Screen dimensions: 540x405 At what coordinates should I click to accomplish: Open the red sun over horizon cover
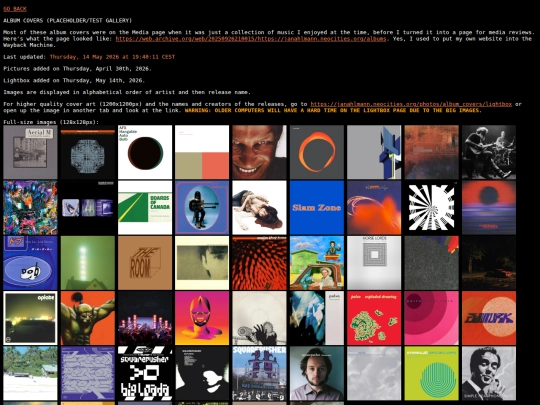[x=489, y=208]
